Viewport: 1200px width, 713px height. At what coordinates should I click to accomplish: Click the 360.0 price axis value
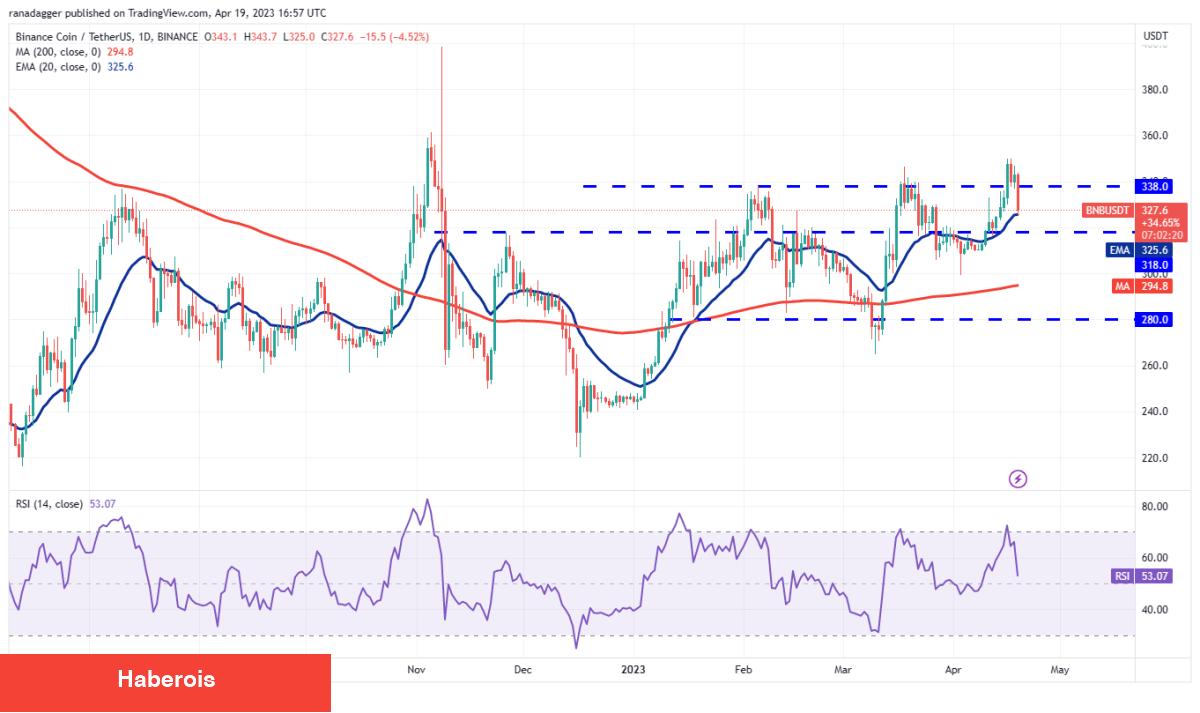1156,136
